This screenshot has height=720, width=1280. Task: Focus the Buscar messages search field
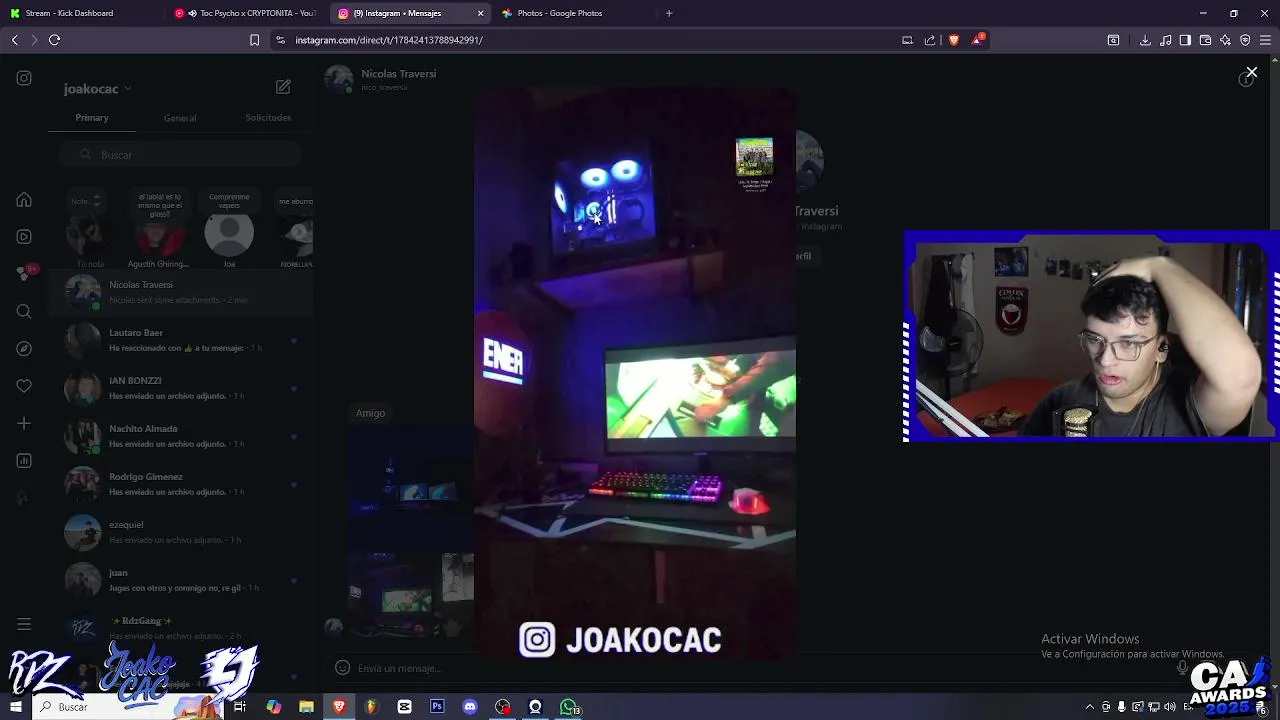(180, 155)
